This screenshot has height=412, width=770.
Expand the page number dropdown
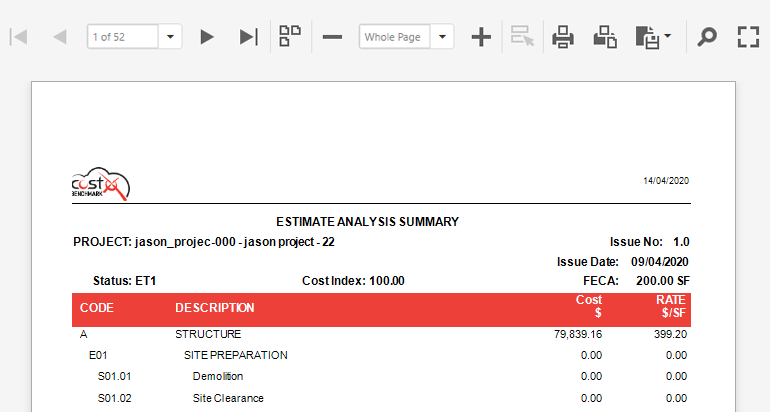(170, 37)
